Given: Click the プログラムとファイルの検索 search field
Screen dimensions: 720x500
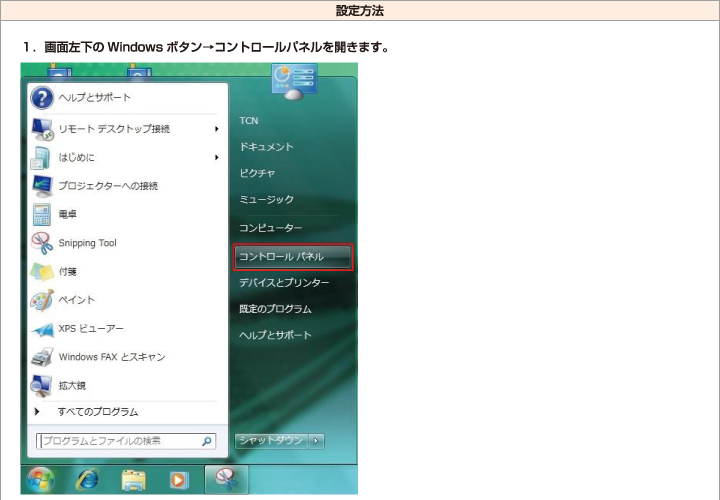Looking at the screenshot, I should [x=126, y=441].
